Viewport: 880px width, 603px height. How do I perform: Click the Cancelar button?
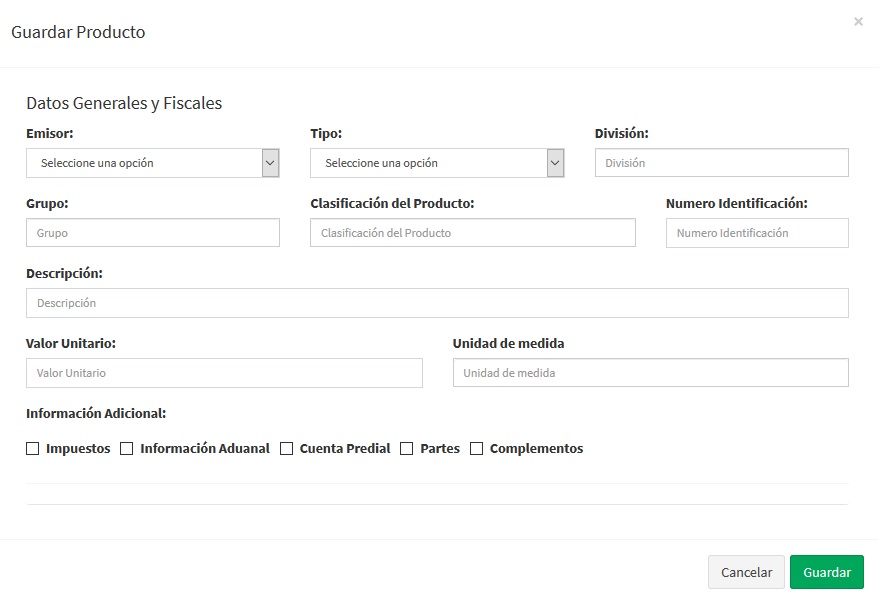coord(746,572)
